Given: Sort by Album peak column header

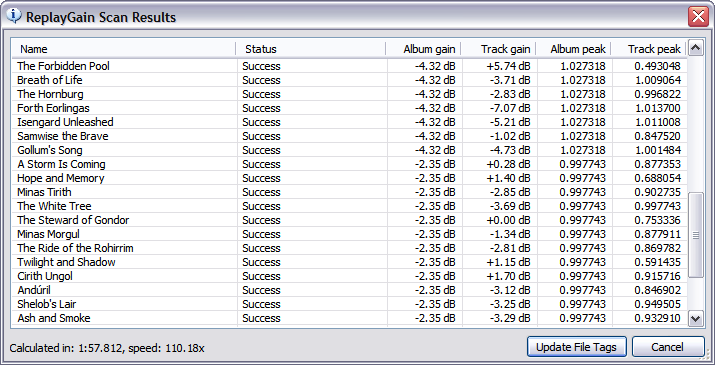Looking at the screenshot, I should 574,49.
